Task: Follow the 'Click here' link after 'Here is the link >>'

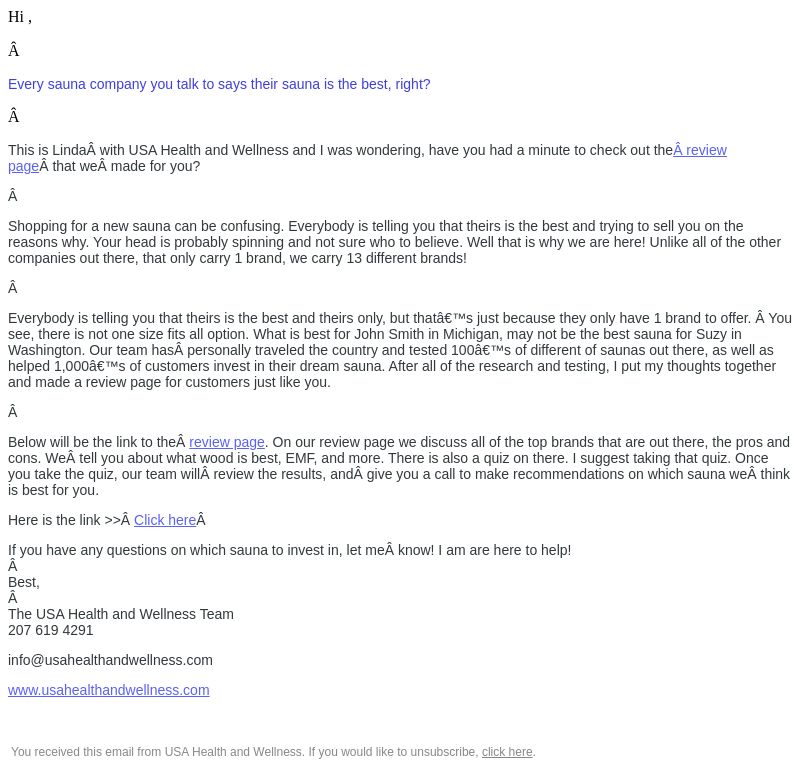Action: (x=165, y=520)
